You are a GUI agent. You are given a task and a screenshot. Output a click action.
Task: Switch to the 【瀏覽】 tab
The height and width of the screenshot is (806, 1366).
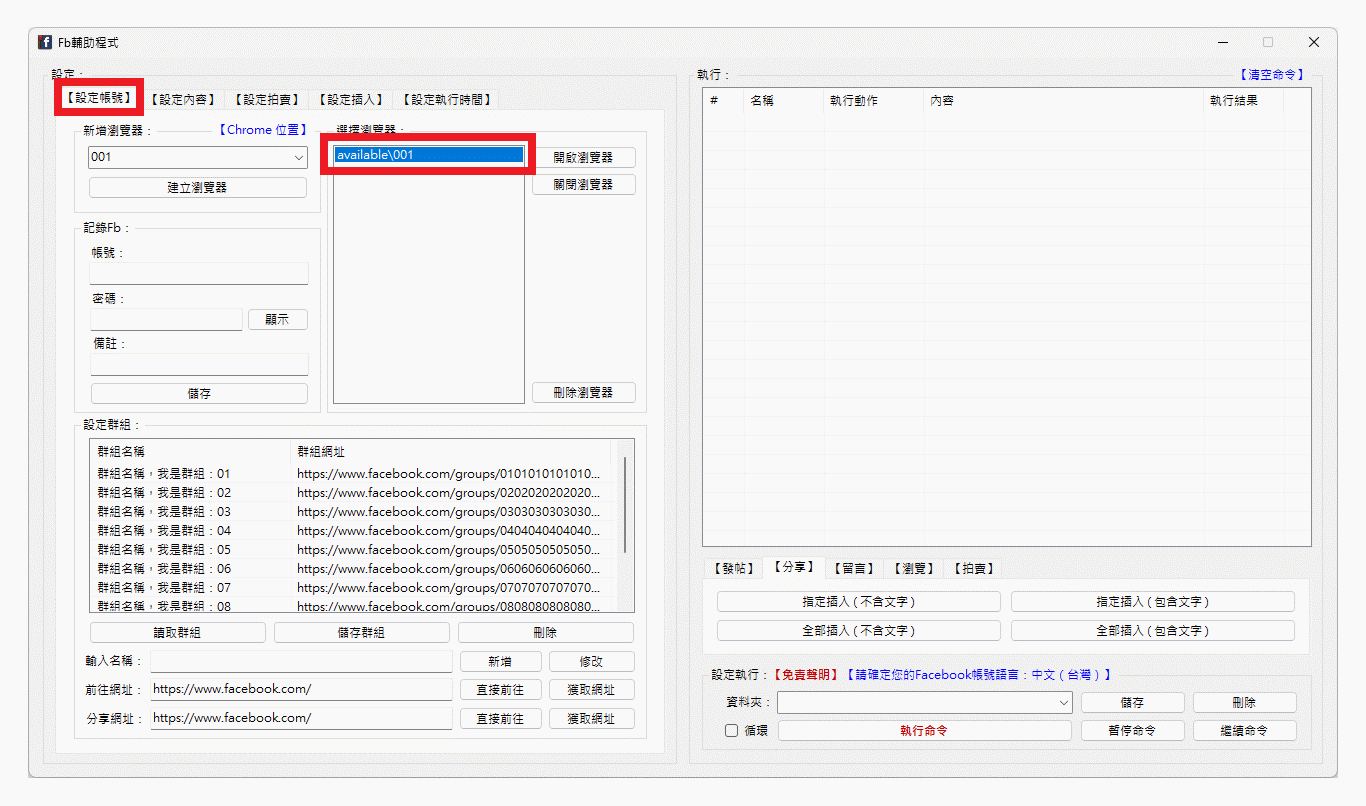pyautogui.click(x=914, y=567)
